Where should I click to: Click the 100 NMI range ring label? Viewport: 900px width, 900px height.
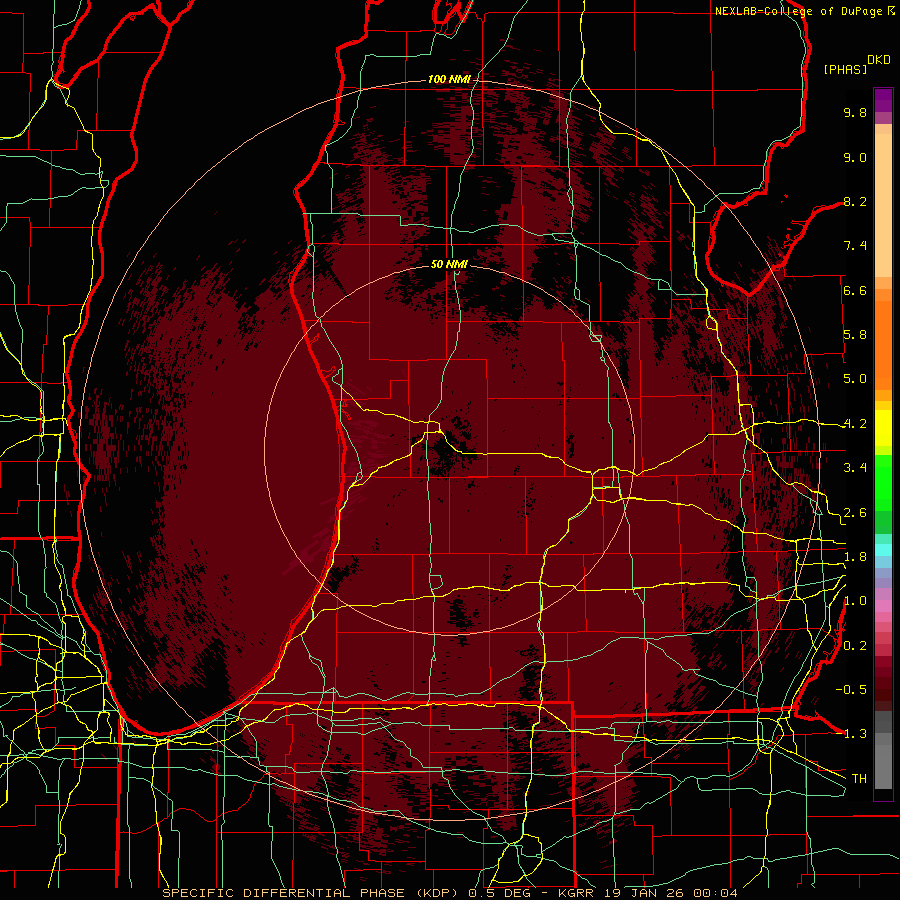tap(449, 79)
